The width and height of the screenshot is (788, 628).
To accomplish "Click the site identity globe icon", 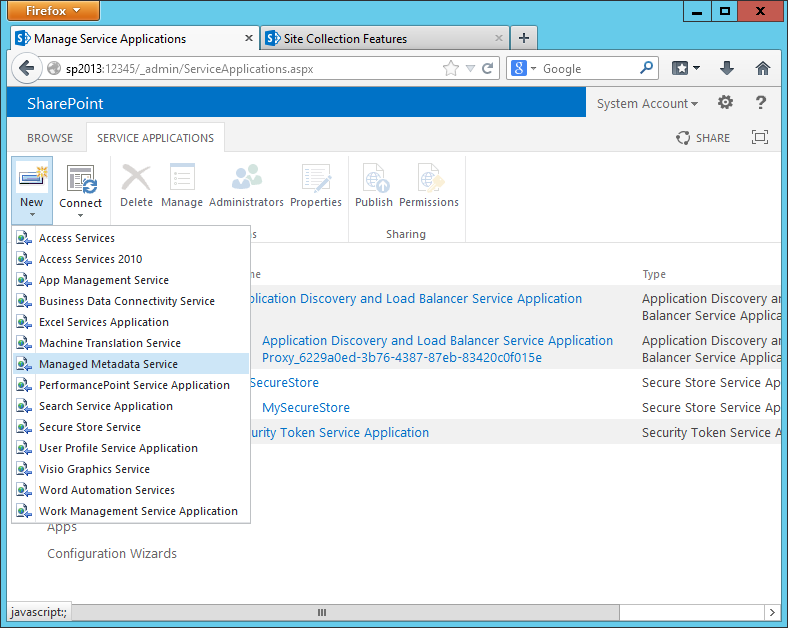I will 54,68.
